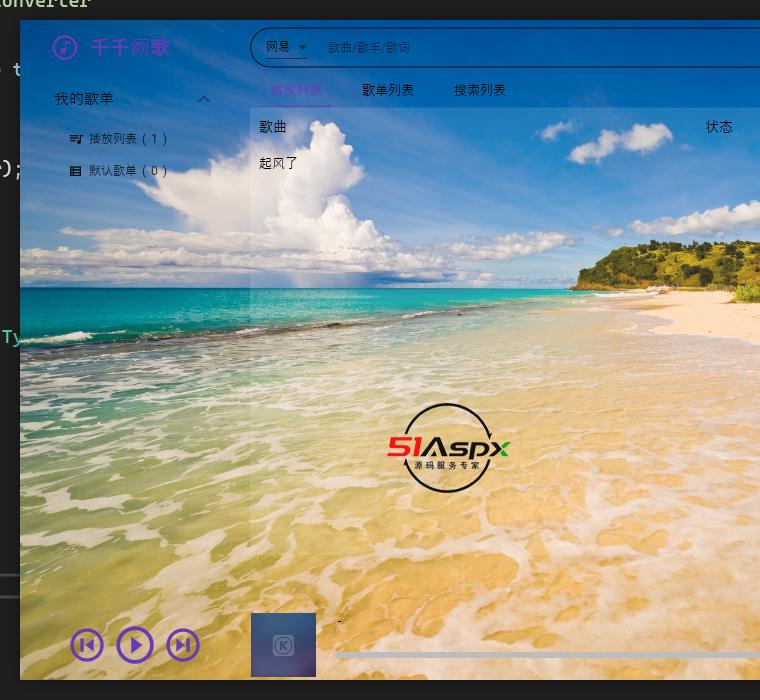Screen dimensions: 760x700
Task: Switch to the 播放列表 tab
Action: [296, 90]
